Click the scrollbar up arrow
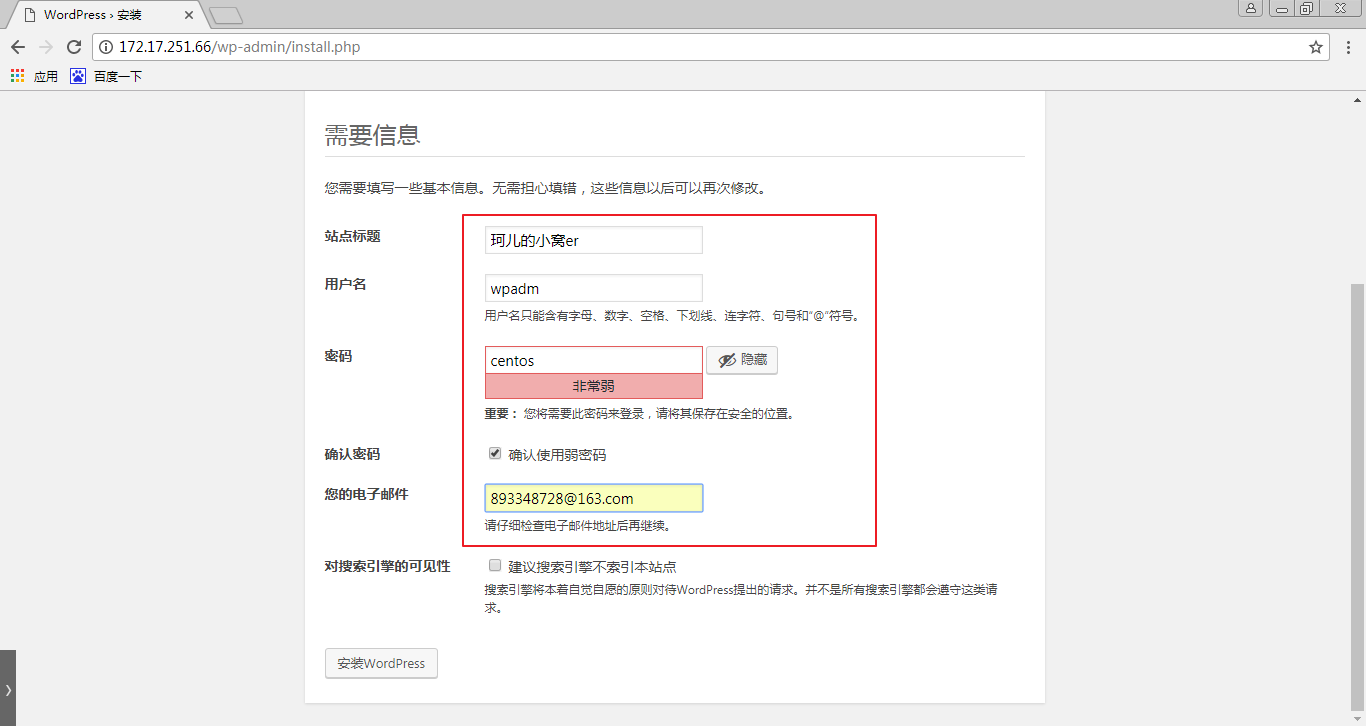1366x726 pixels. click(x=1357, y=99)
